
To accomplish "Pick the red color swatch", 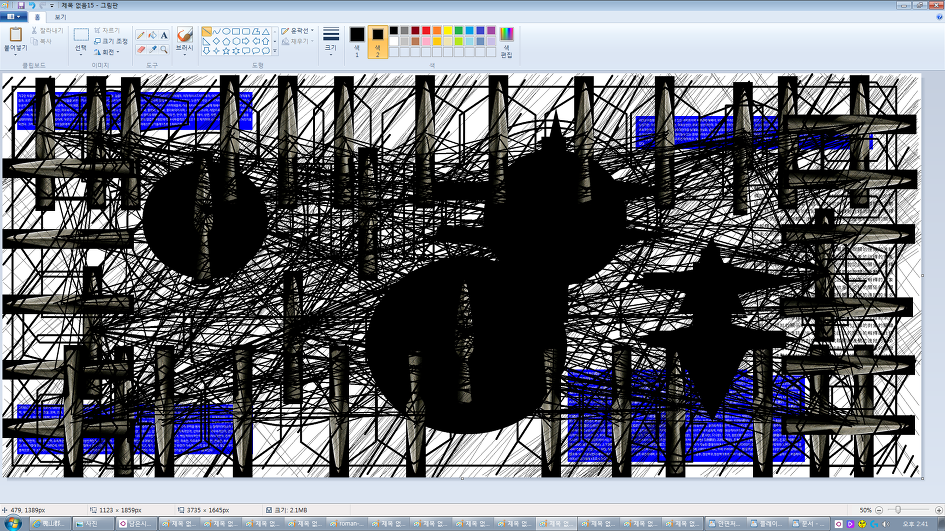I will coord(426,31).
